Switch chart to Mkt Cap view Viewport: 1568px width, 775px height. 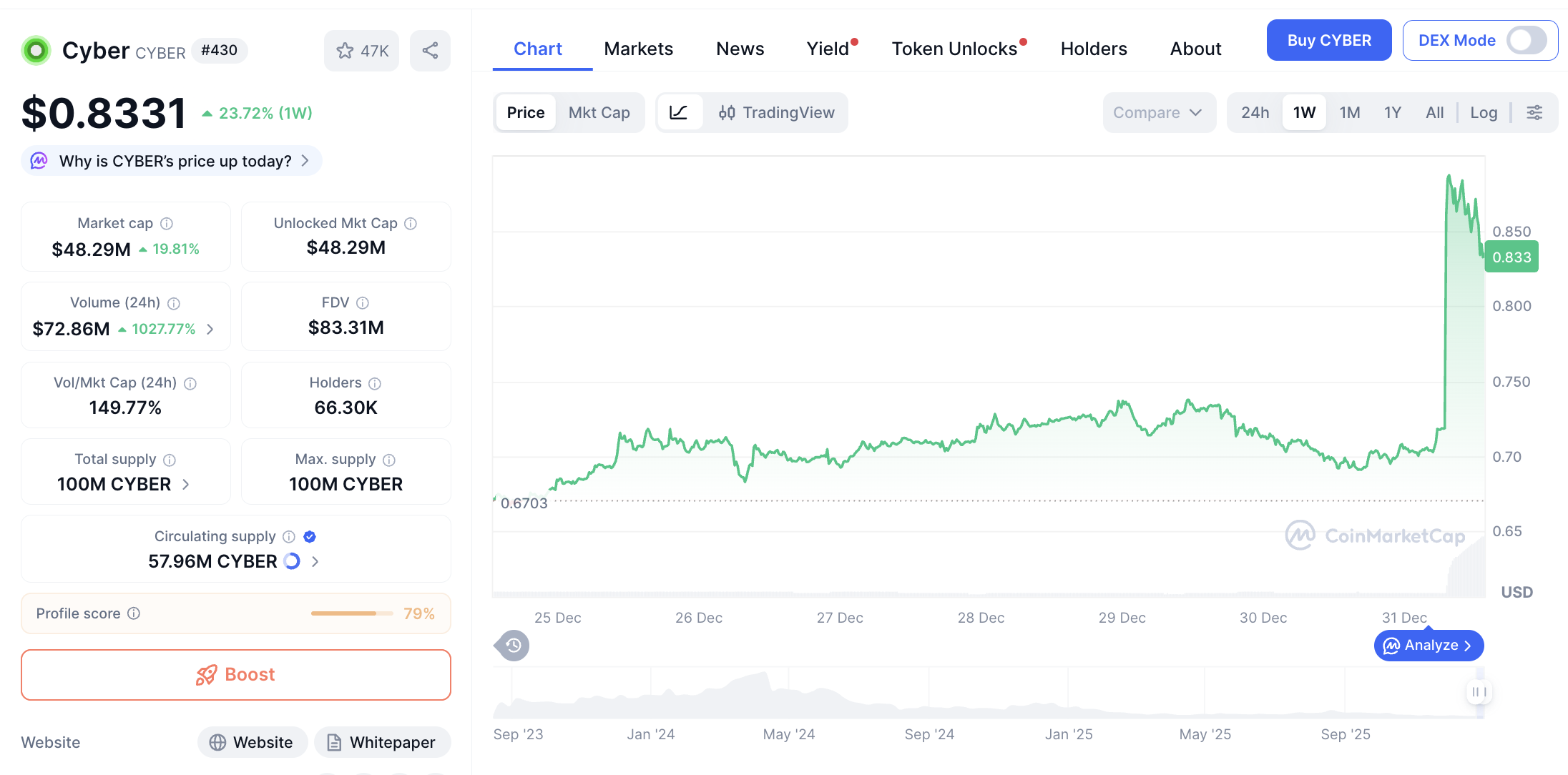(599, 112)
